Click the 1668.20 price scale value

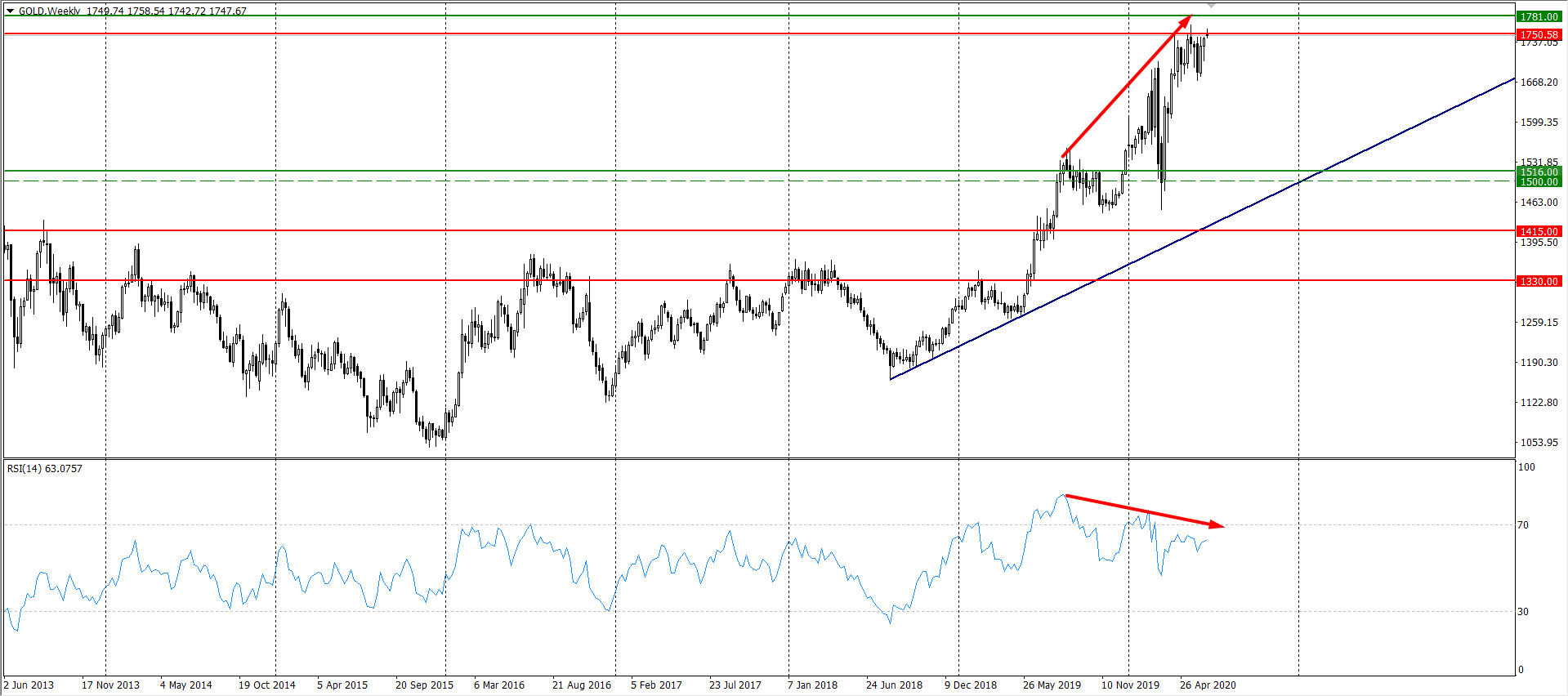(x=1539, y=83)
